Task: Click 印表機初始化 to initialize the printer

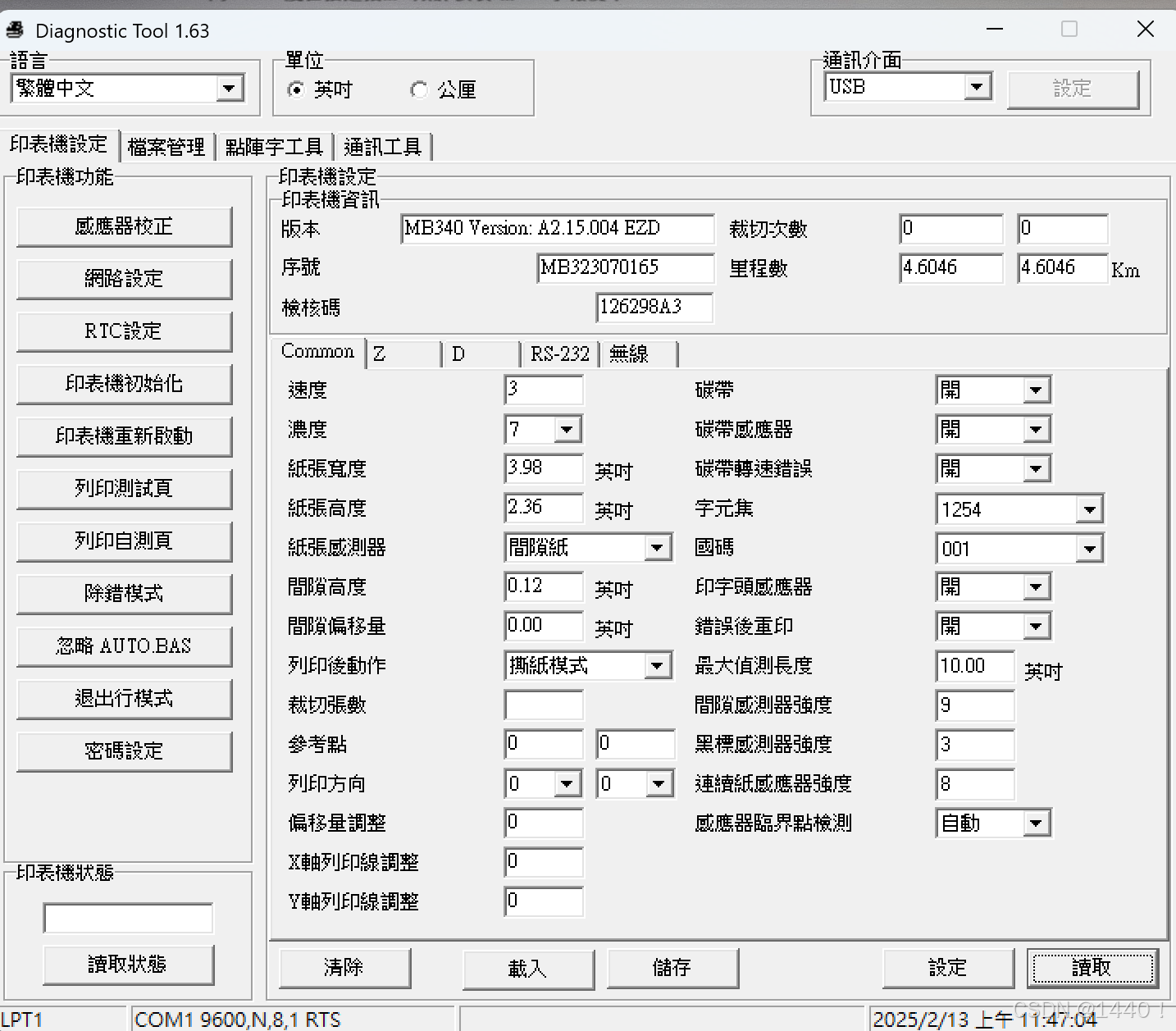Action: pyautogui.click(x=124, y=384)
